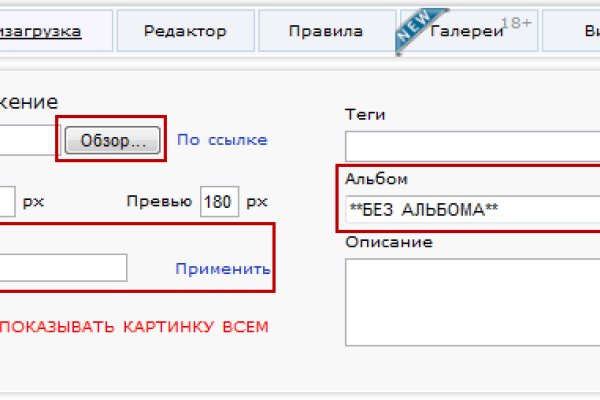This screenshot has height=400, width=600.
Task: Click the red ПОКАЗЫВАТЬ КАРТИНКУ ВСЕМ text
Action: coord(134,327)
